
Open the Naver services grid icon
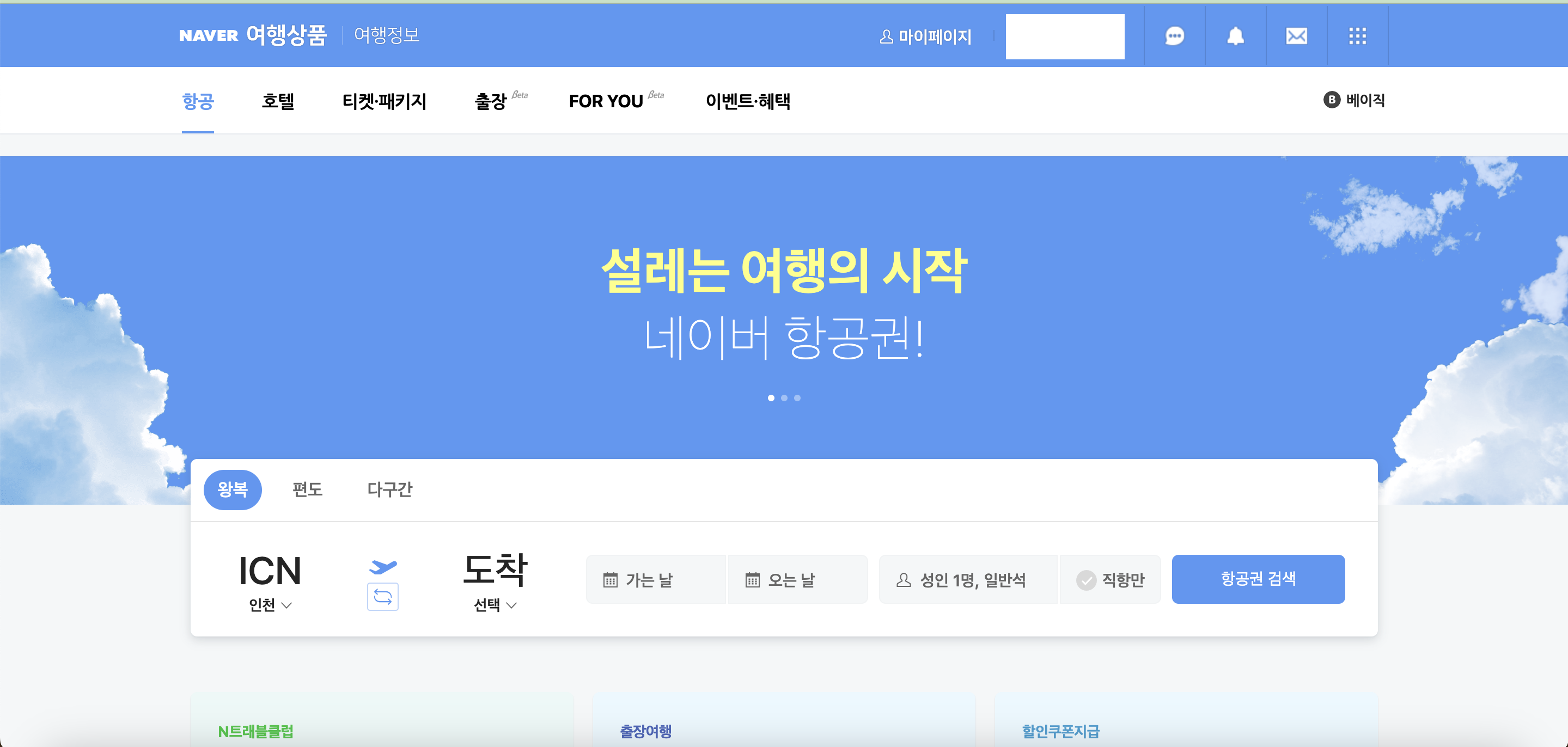(1357, 36)
